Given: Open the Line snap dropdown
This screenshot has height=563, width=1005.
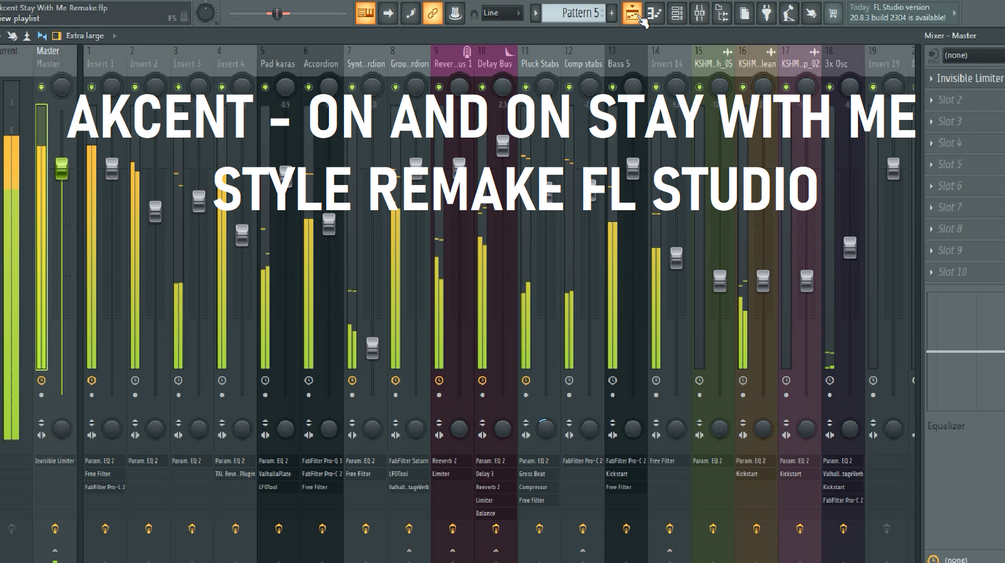Looking at the screenshot, I should [x=501, y=13].
